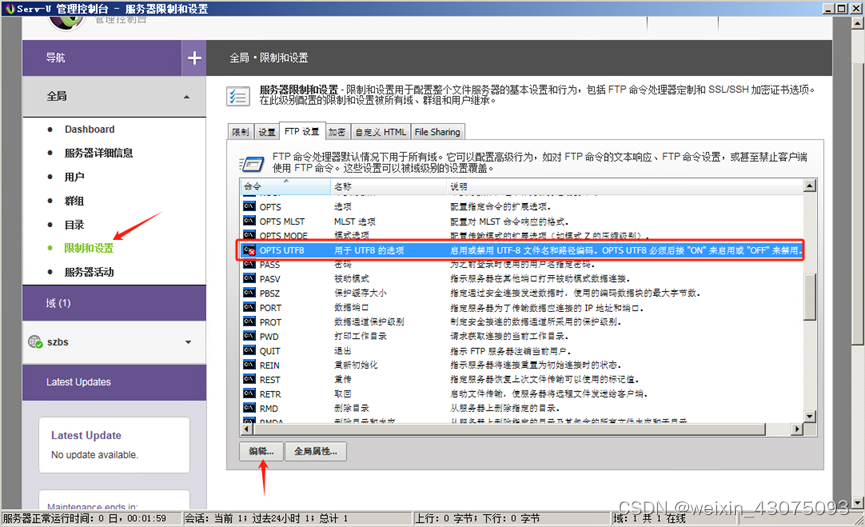Image resolution: width=865 pixels, height=527 pixels.
Task: Click the REIN command icon
Action: [249, 365]
